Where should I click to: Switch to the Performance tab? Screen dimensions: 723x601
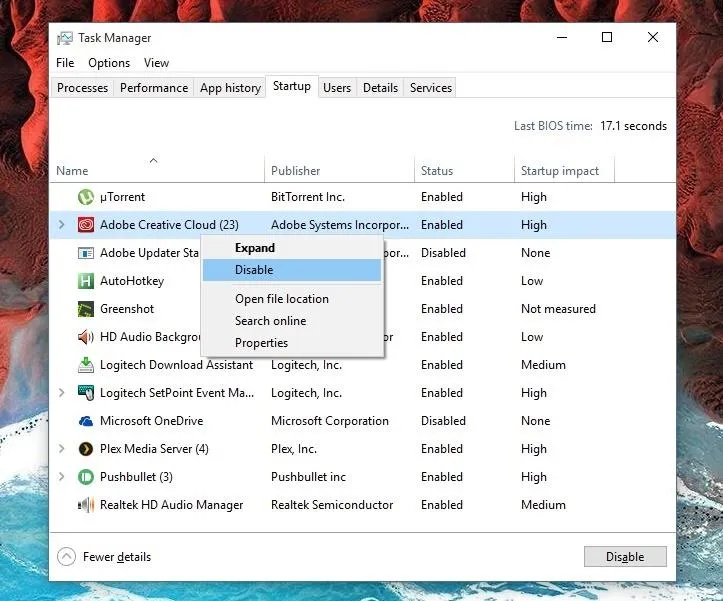pos(154,88)
